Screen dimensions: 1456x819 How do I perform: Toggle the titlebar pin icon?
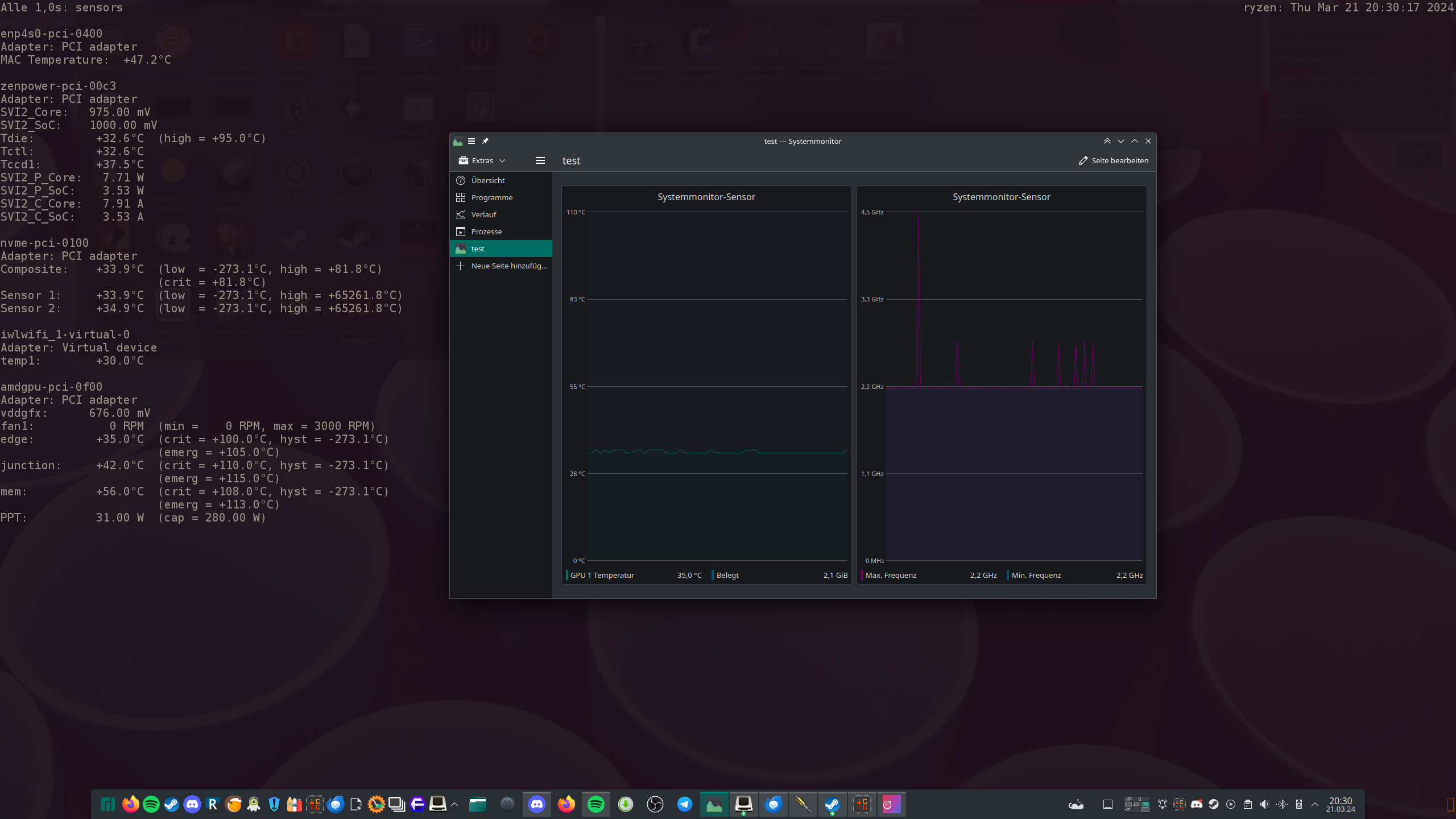[x=485, y=141]
